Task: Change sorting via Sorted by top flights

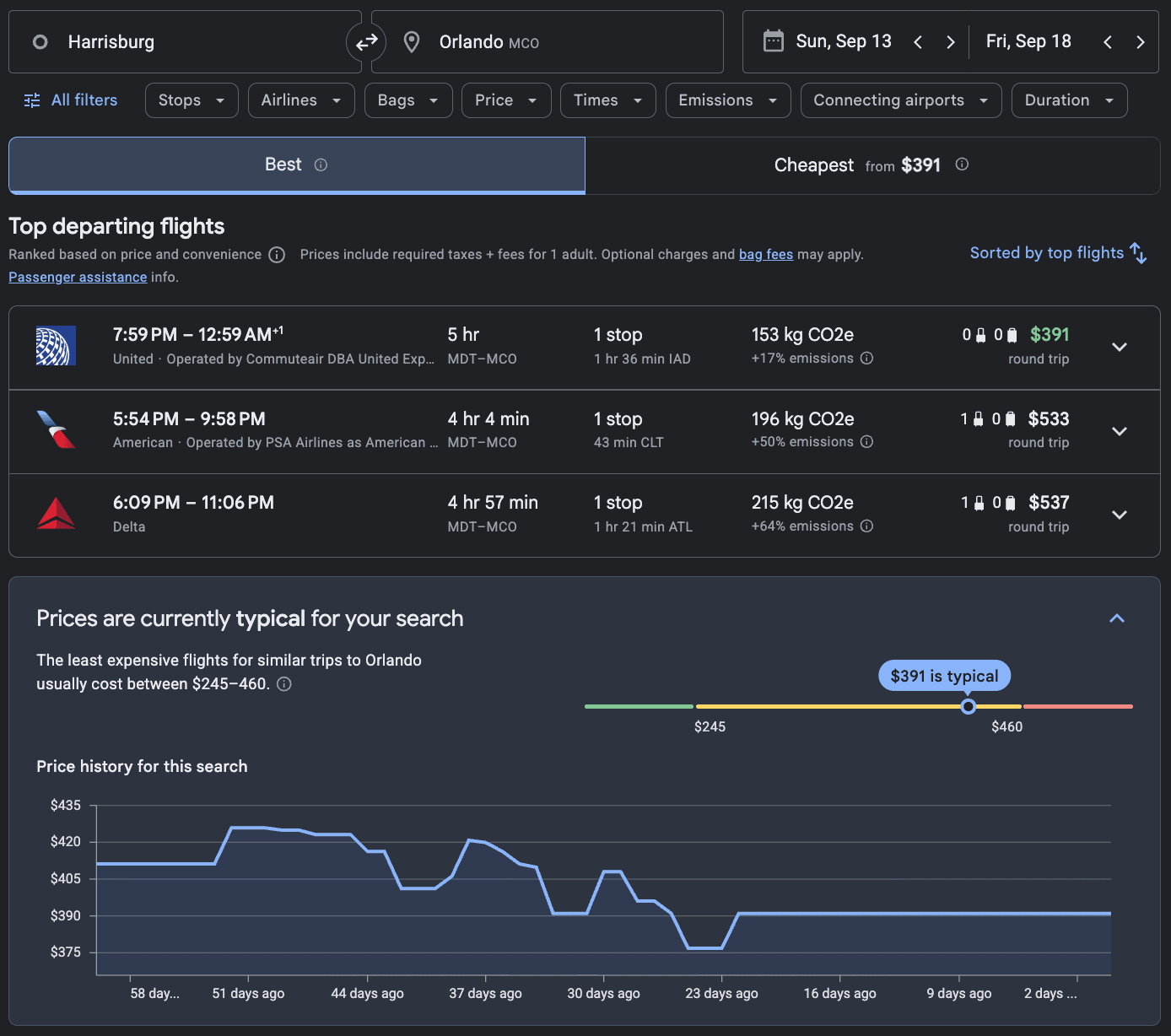Action: click(1058, 253)
